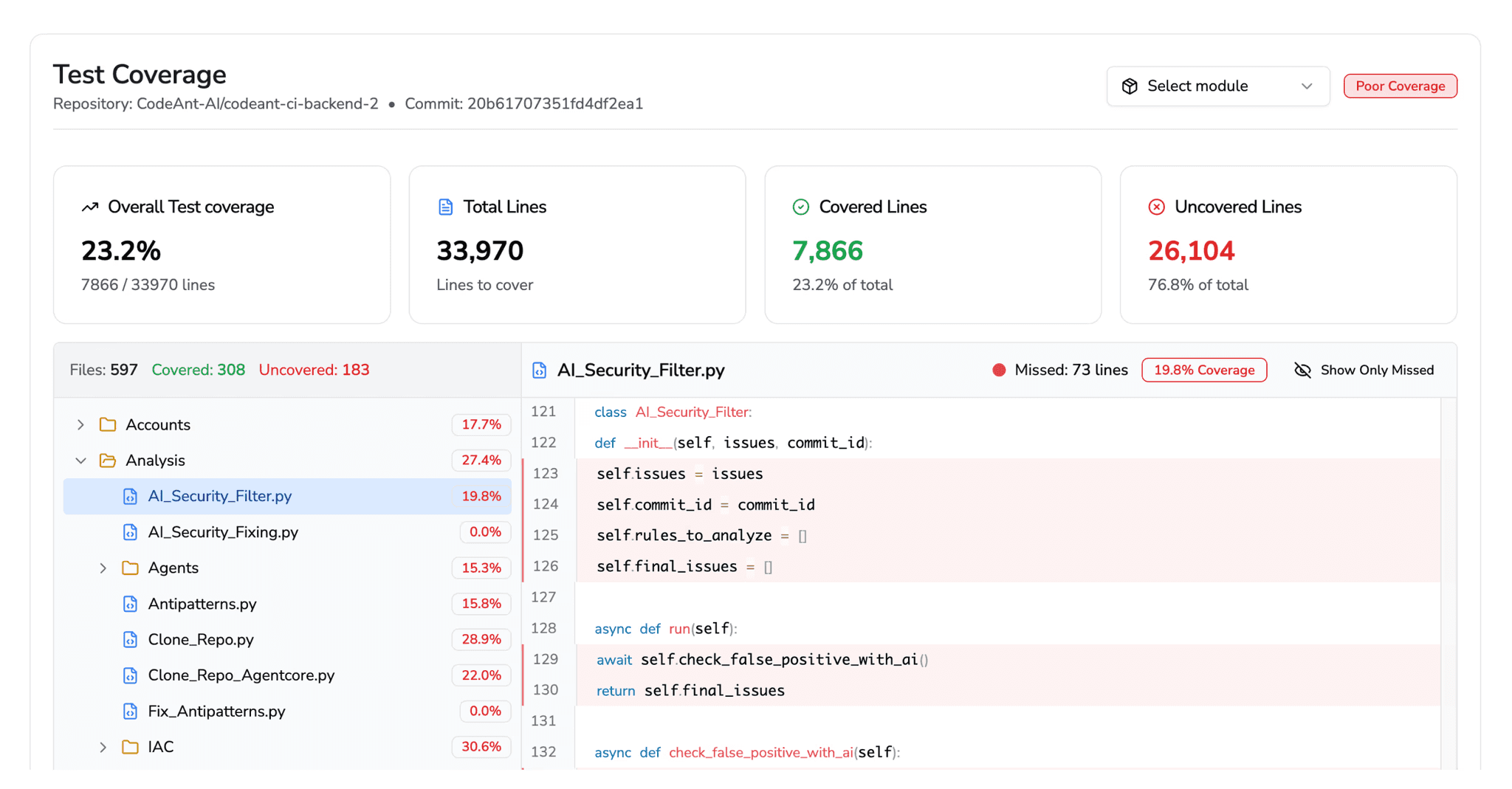This screenshot has width=1512, height=789.
Task: Open the Select module dropdown
Action: (x=1217, y=86)
